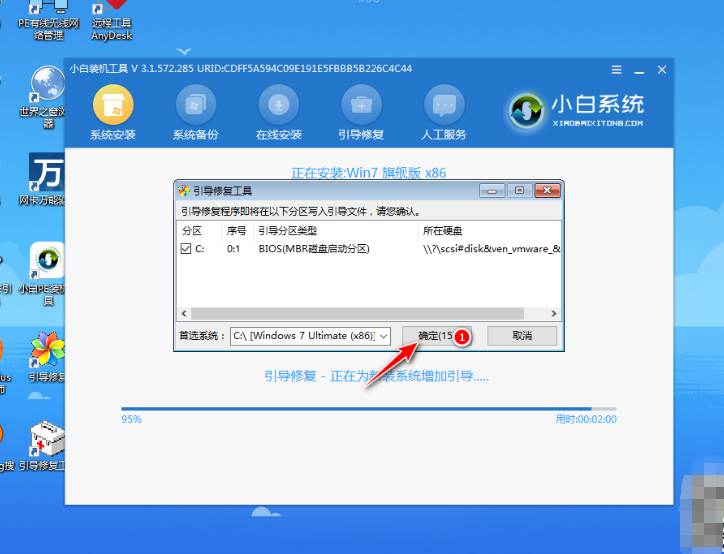Click the scroll left arrow in partition list
Viewport: 724px width, 554px height.
(x=184, y=314)
